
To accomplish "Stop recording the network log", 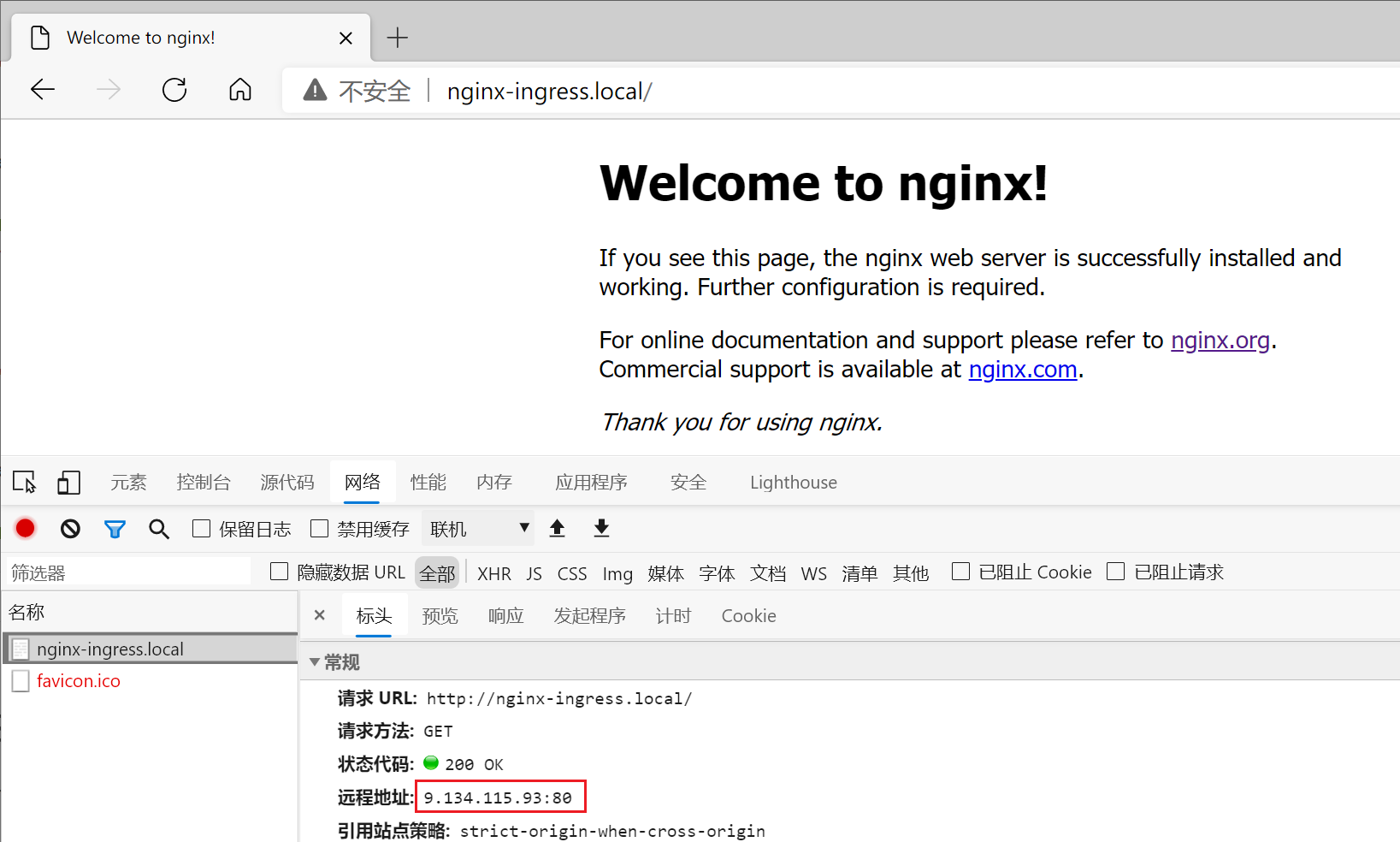I will click(26, 529).
